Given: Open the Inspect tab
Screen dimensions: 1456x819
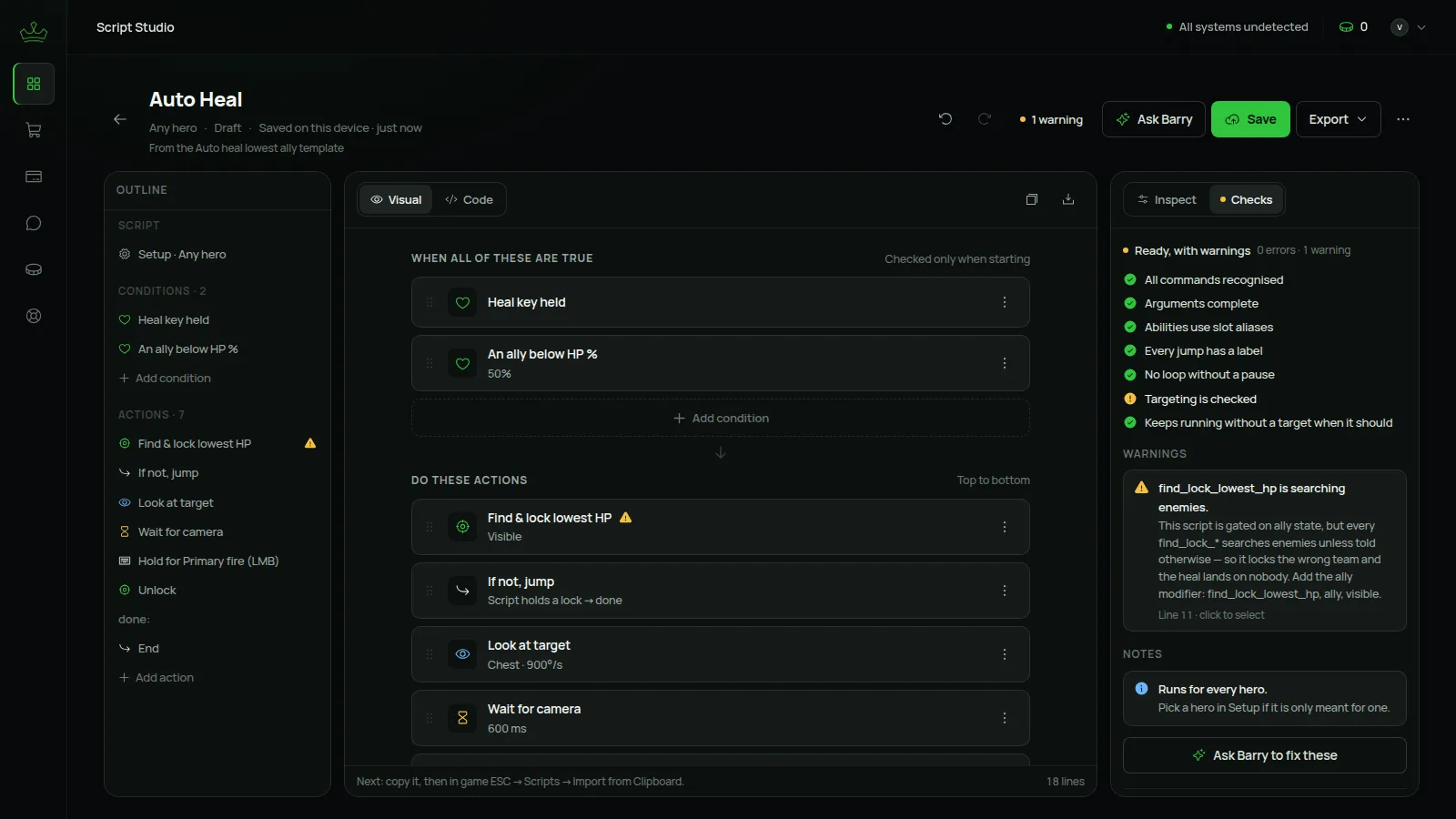Looking at the screenshot, I should [1167, 199].
